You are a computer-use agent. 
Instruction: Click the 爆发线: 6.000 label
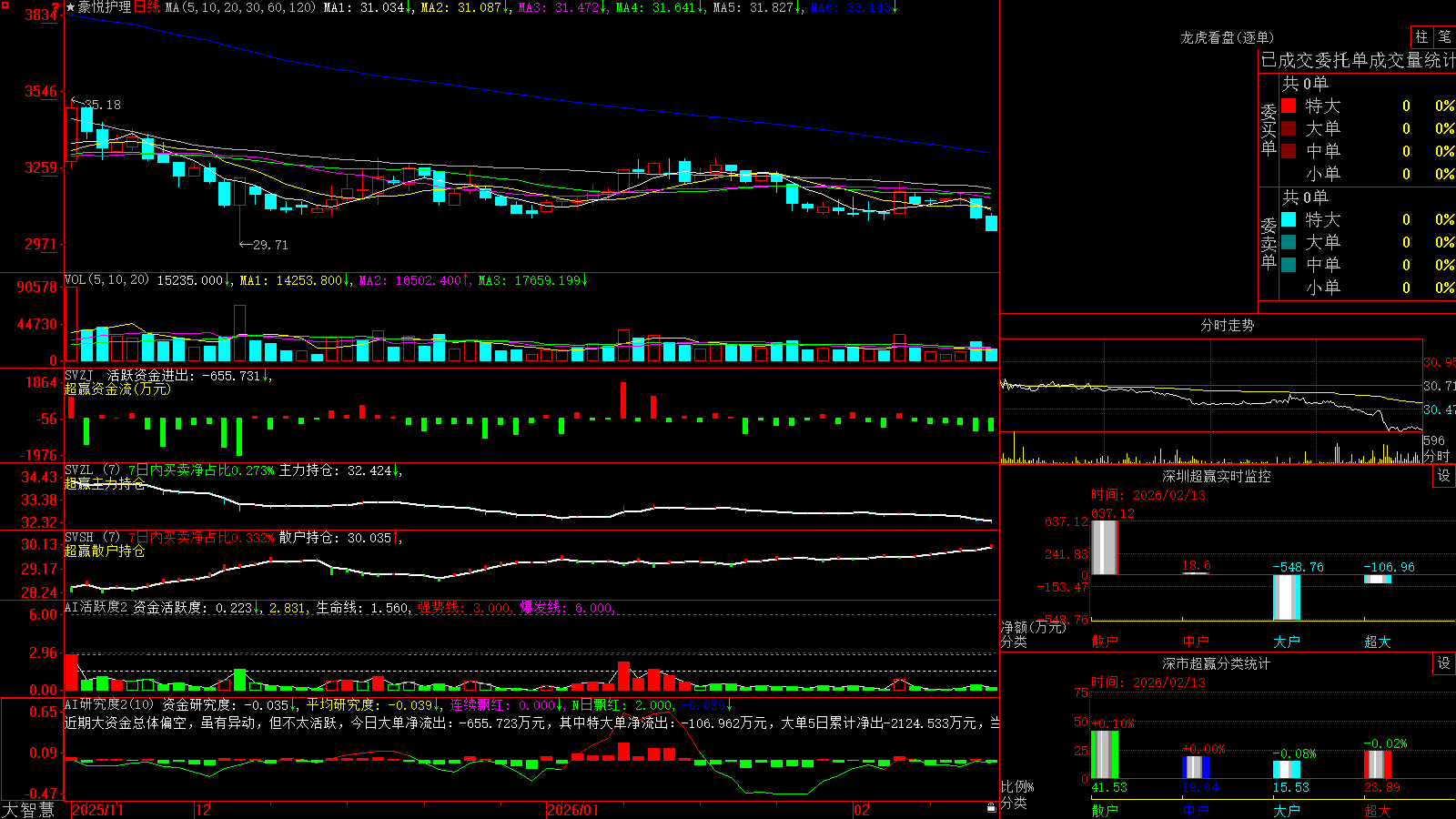tap(566, 607)
